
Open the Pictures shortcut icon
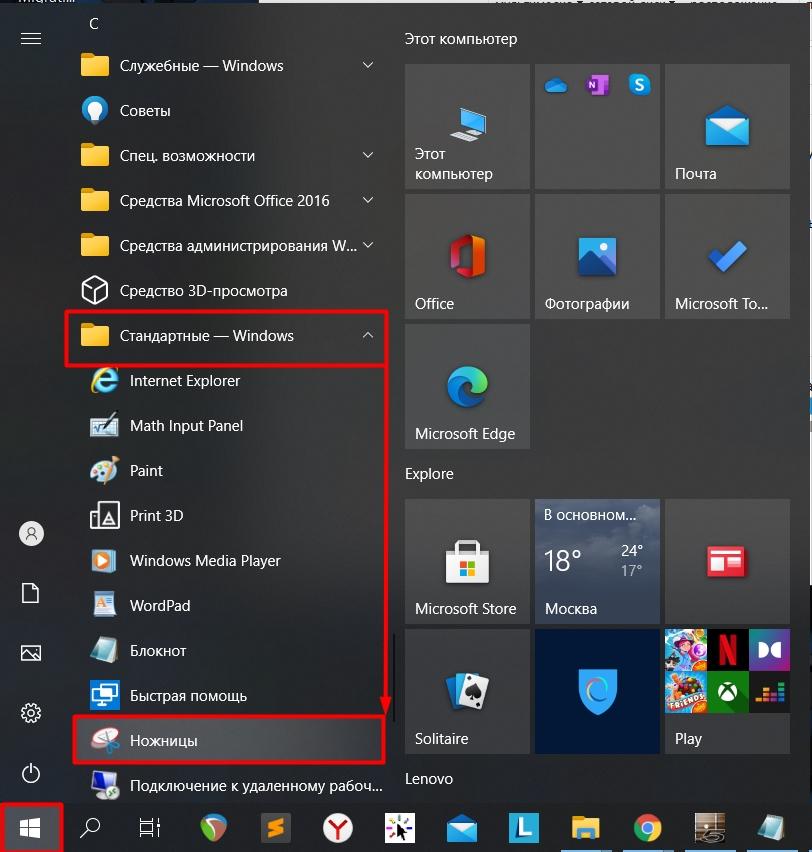(x=31, y=653)
